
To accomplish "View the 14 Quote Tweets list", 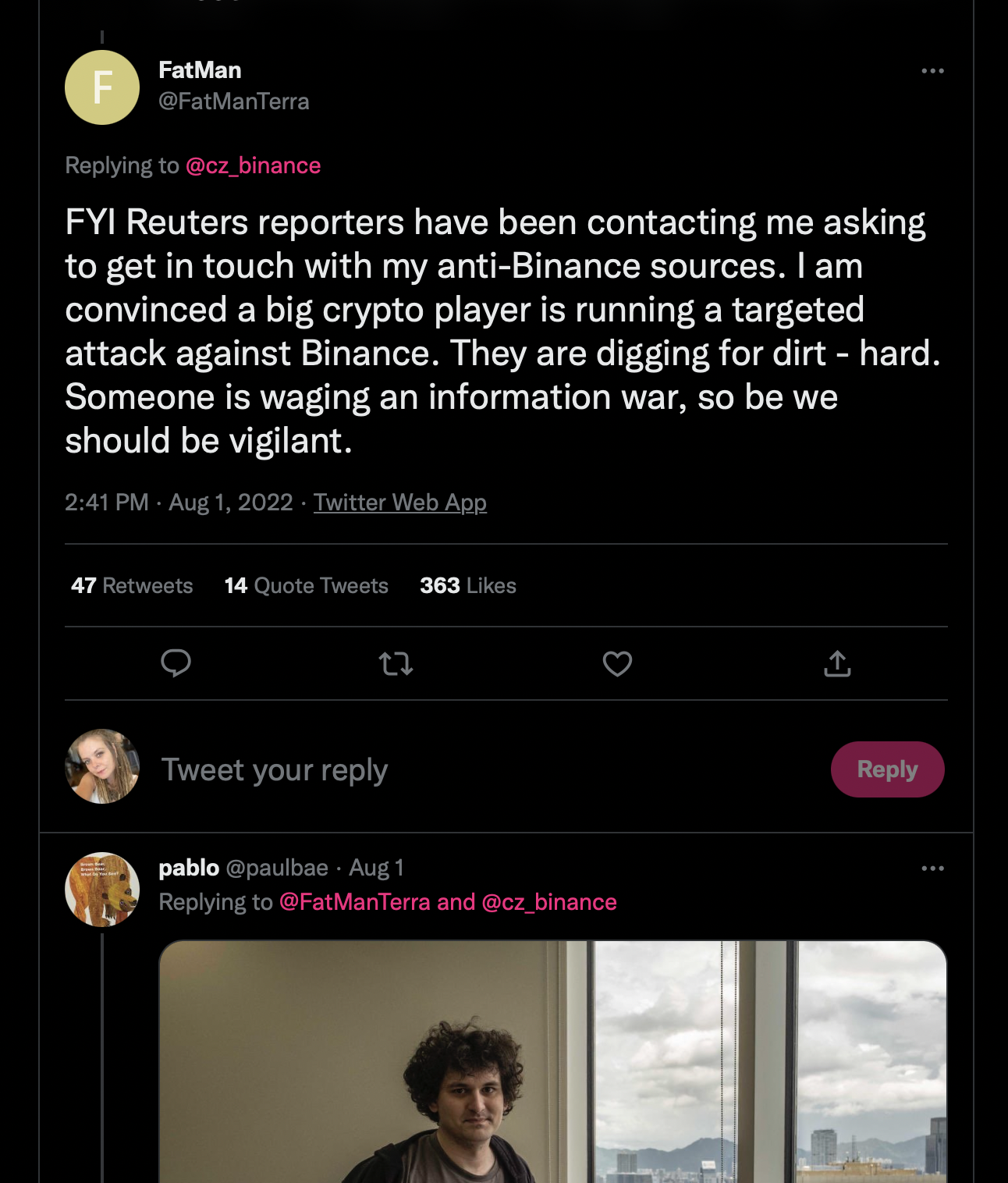I will [307, 586].
